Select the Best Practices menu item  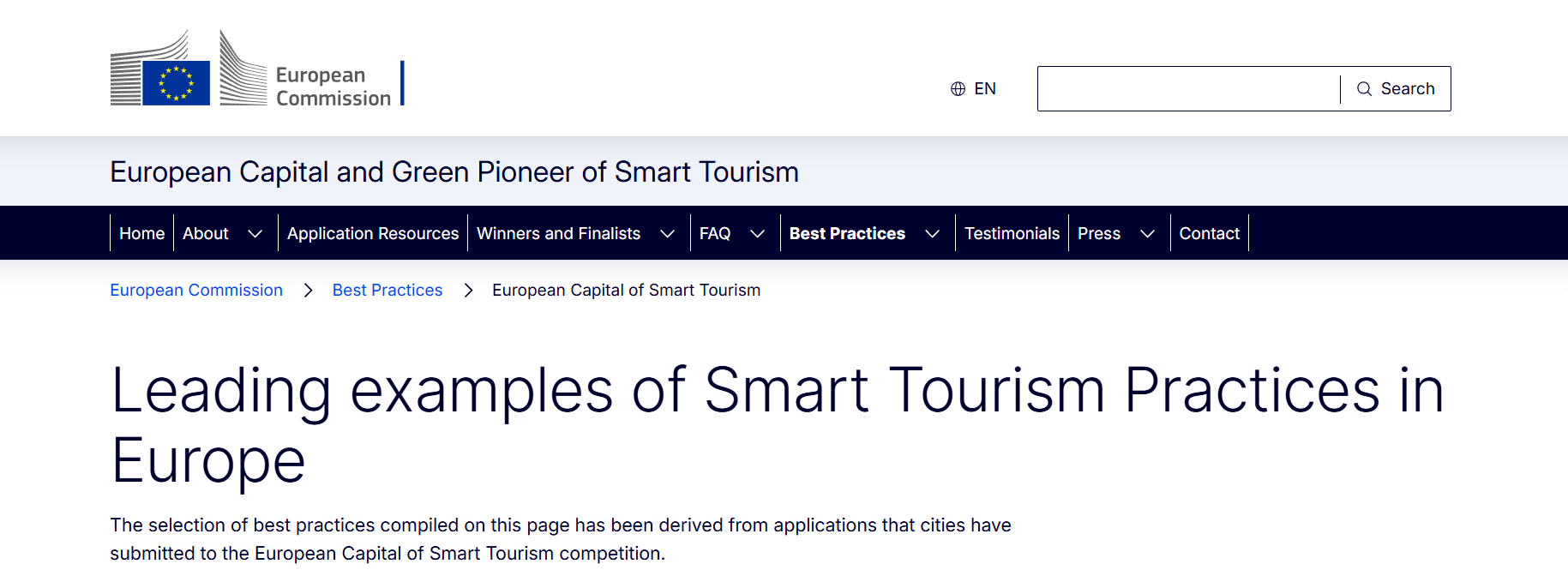[x=847, y=233]
